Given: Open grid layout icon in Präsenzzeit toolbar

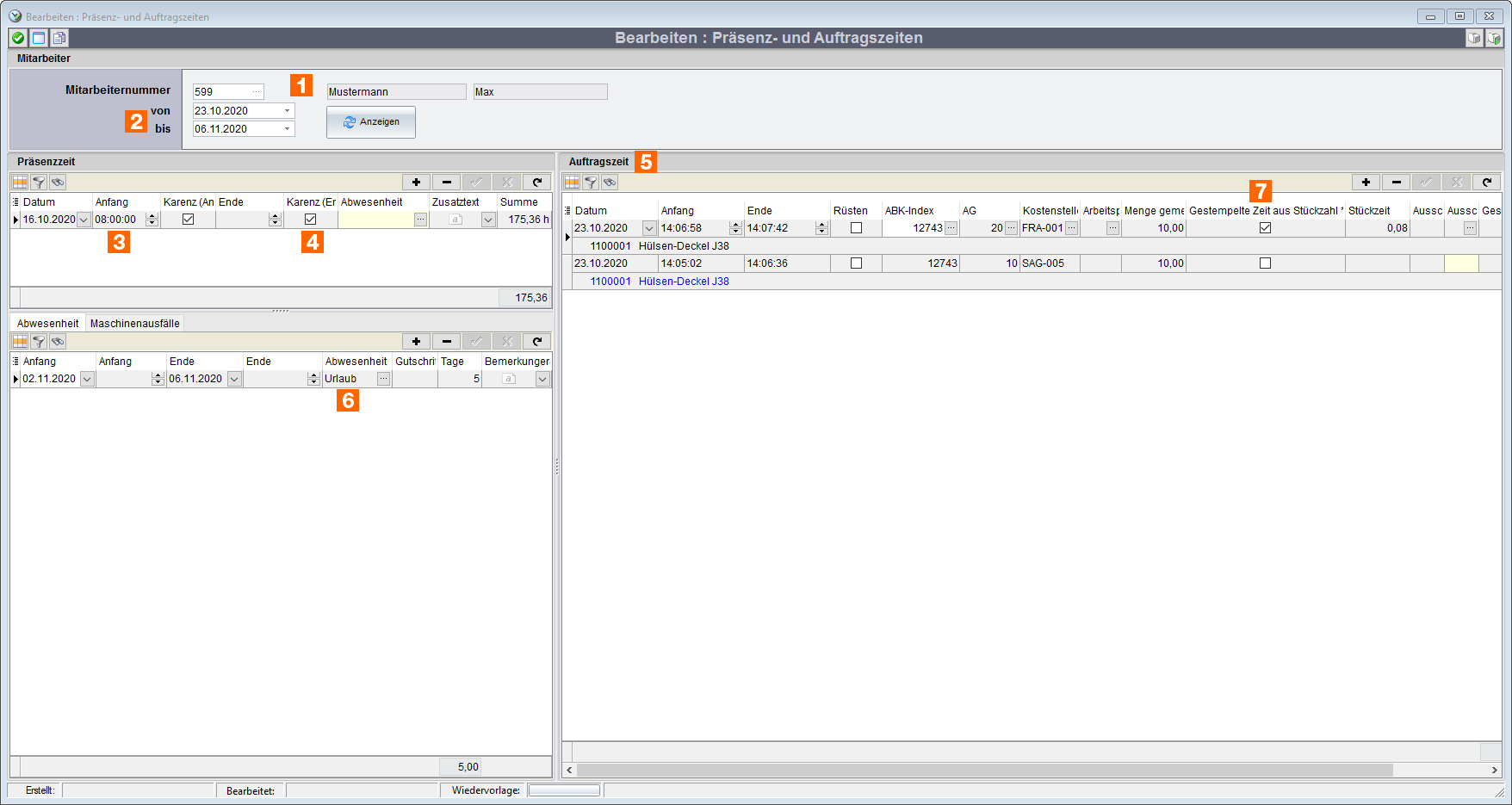Looking at the screenshot, I should coord(20,183).
